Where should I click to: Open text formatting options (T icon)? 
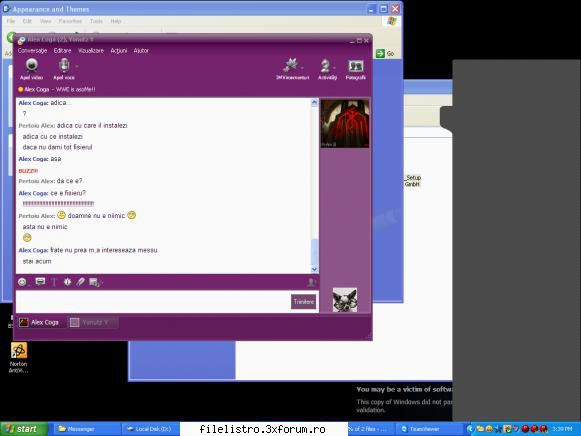coord(54,282)
